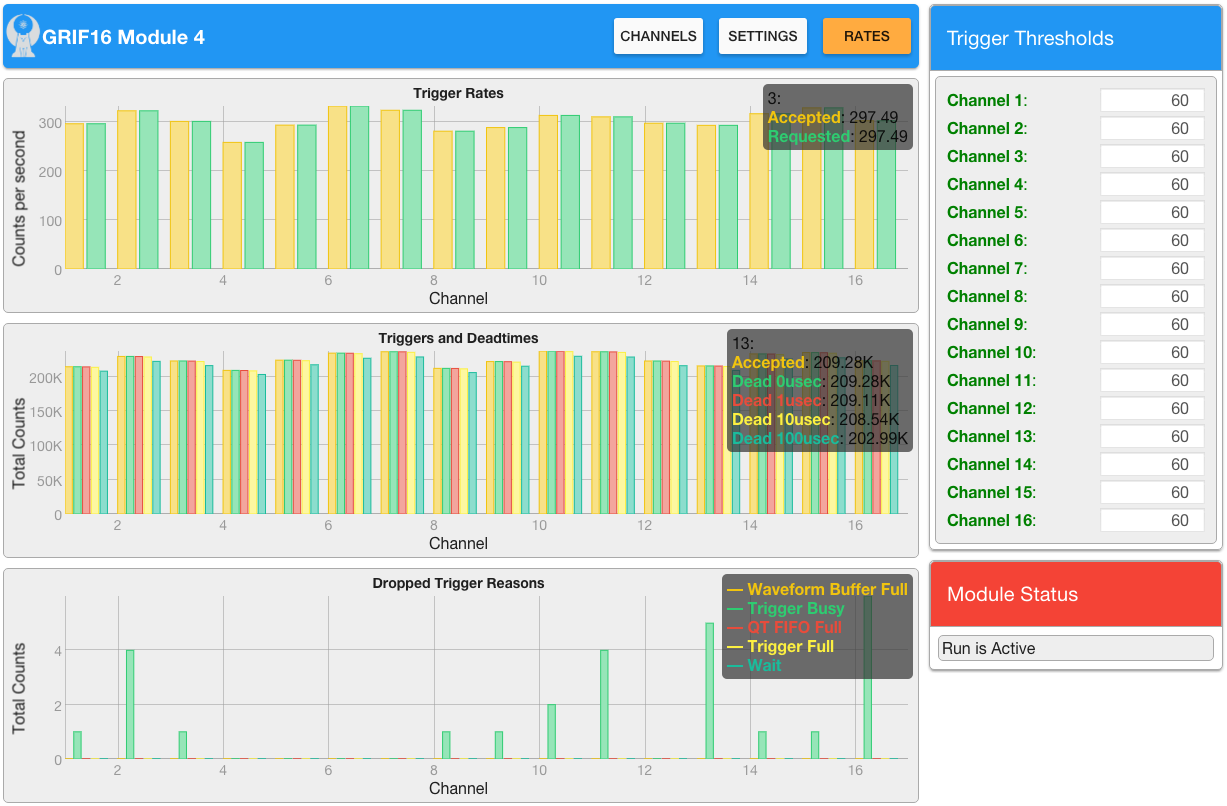Select the Channel 16 threshold field
The image size is (1227, 806).
1152,520
